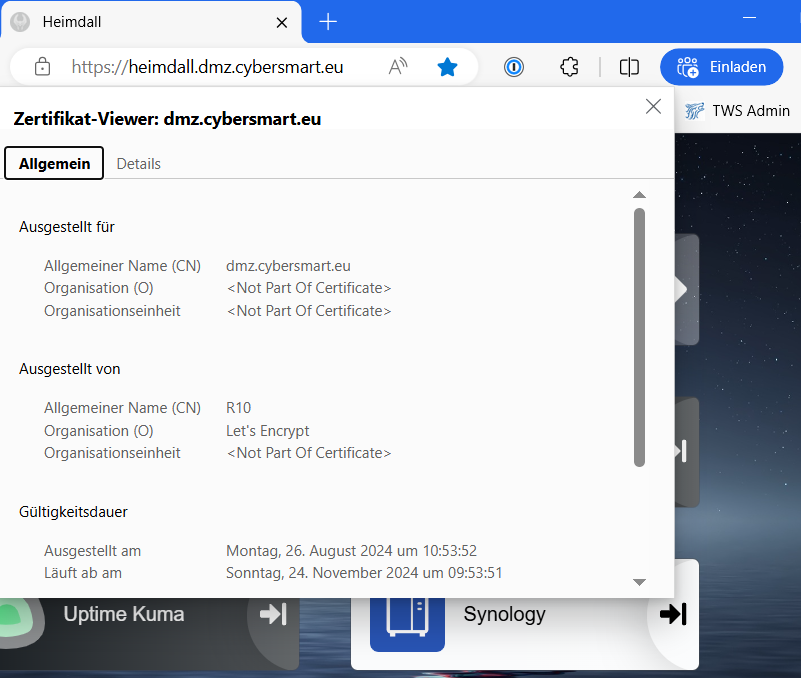This screenshot has height=678, width=801.
Task: Click the 'Ausgestellt am' label
Action: pos(92,551)
